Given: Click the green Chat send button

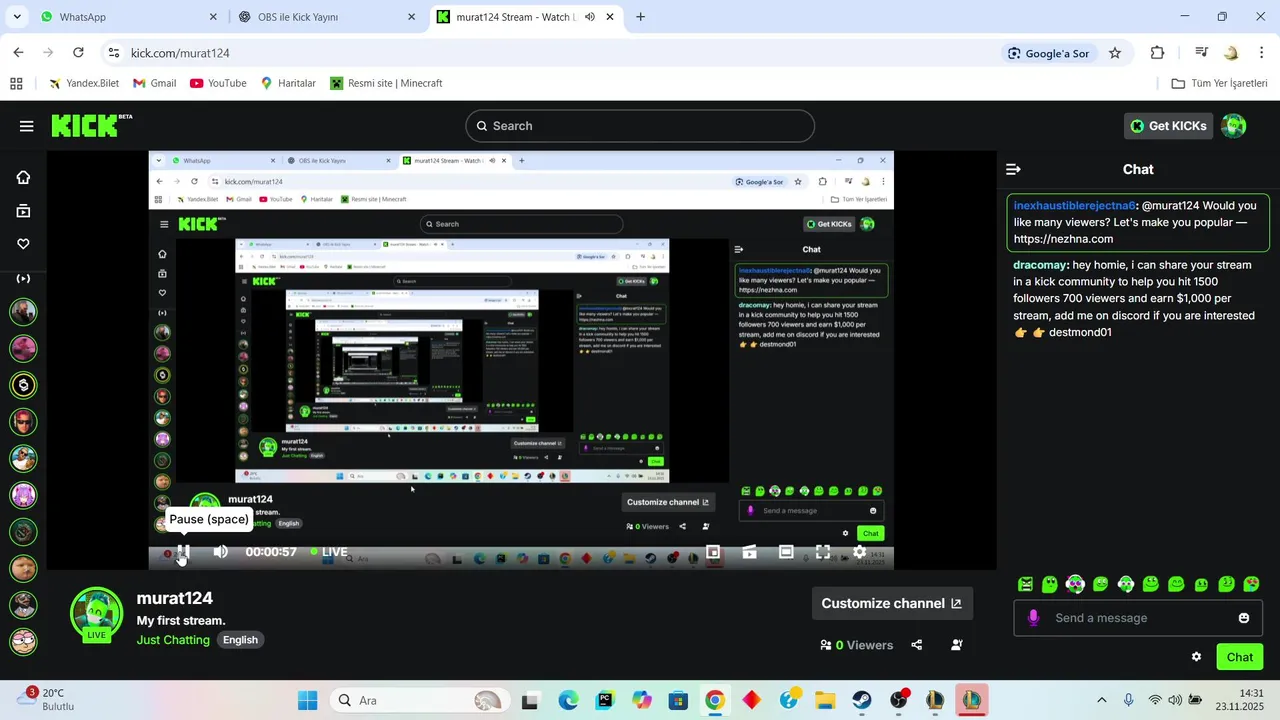Looking at the screenshot, I should pos(1240,657).
